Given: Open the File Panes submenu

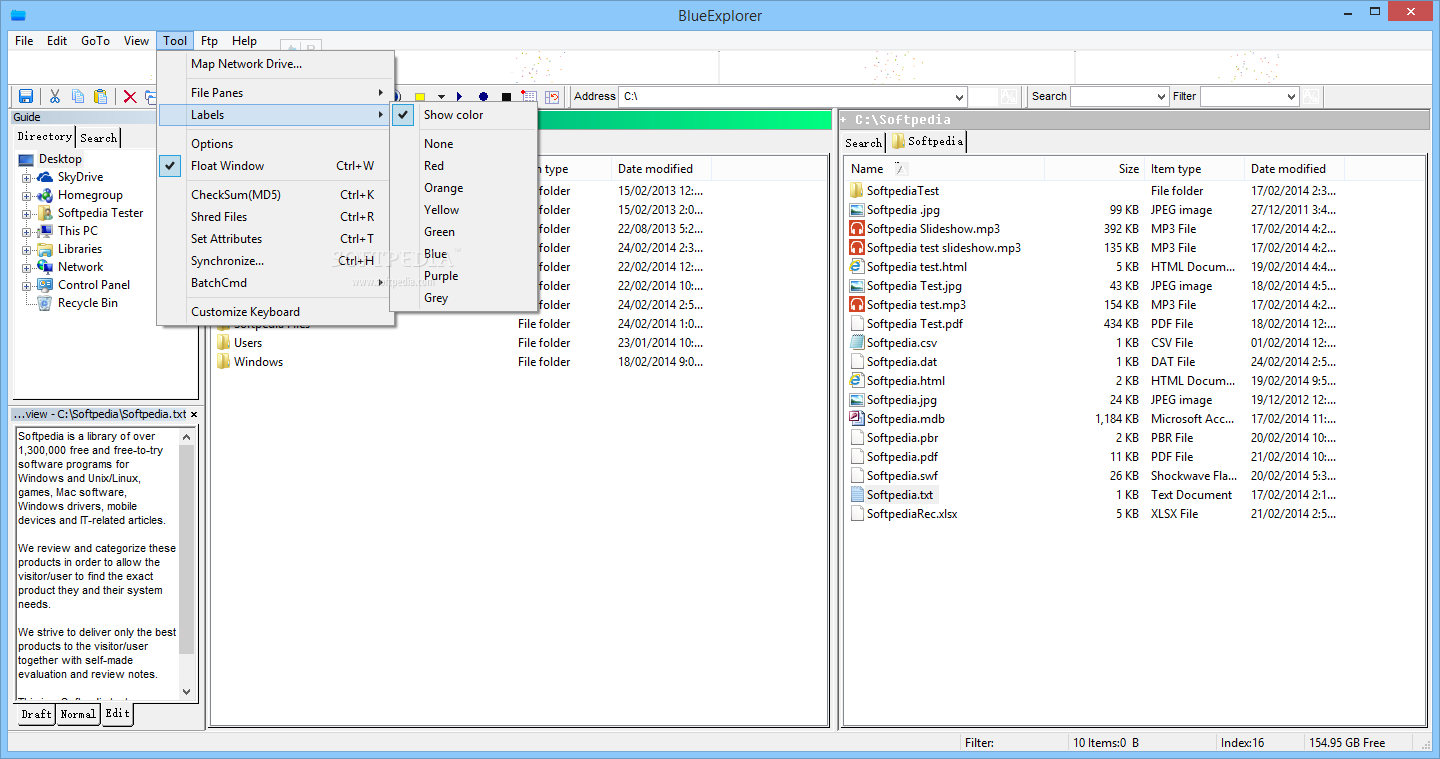Looking at the screenshot, I should click(x=276, y=93).
